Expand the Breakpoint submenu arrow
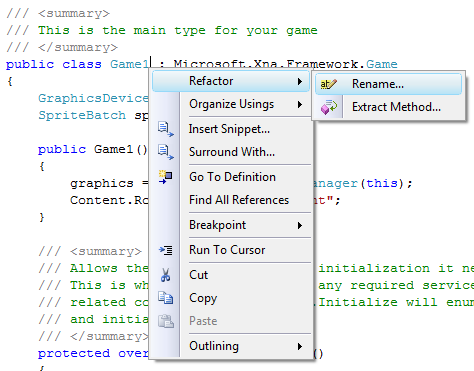474x371 pixels. pos(300,226)
